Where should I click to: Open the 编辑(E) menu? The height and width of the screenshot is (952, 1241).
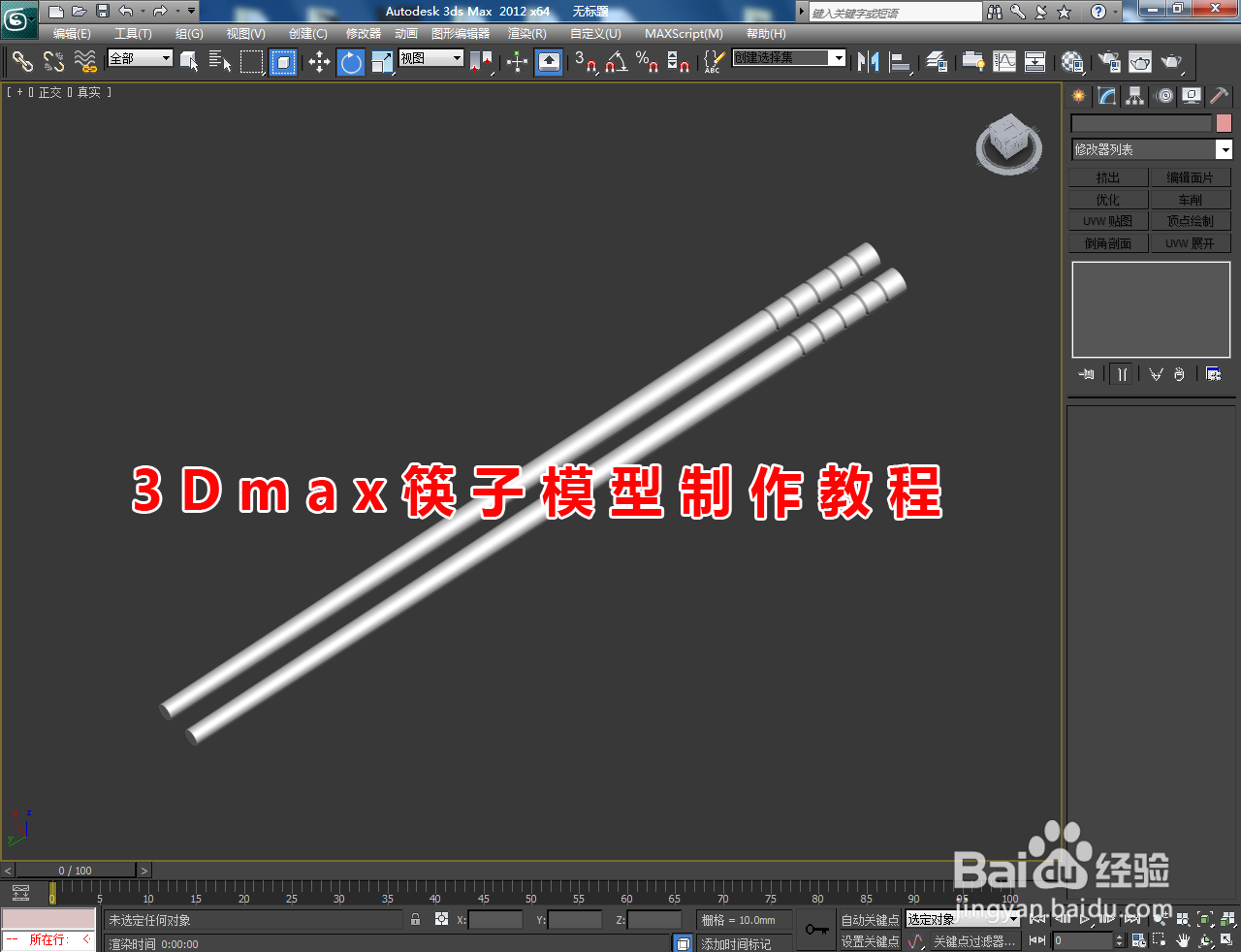point(72,34)
